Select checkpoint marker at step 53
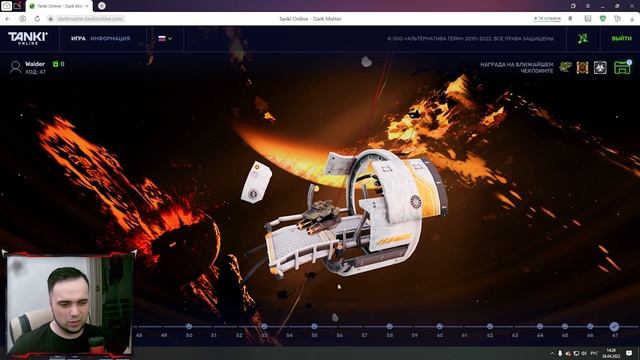The height and width of the screenshot is (360, 640). [x=264, y=326]
